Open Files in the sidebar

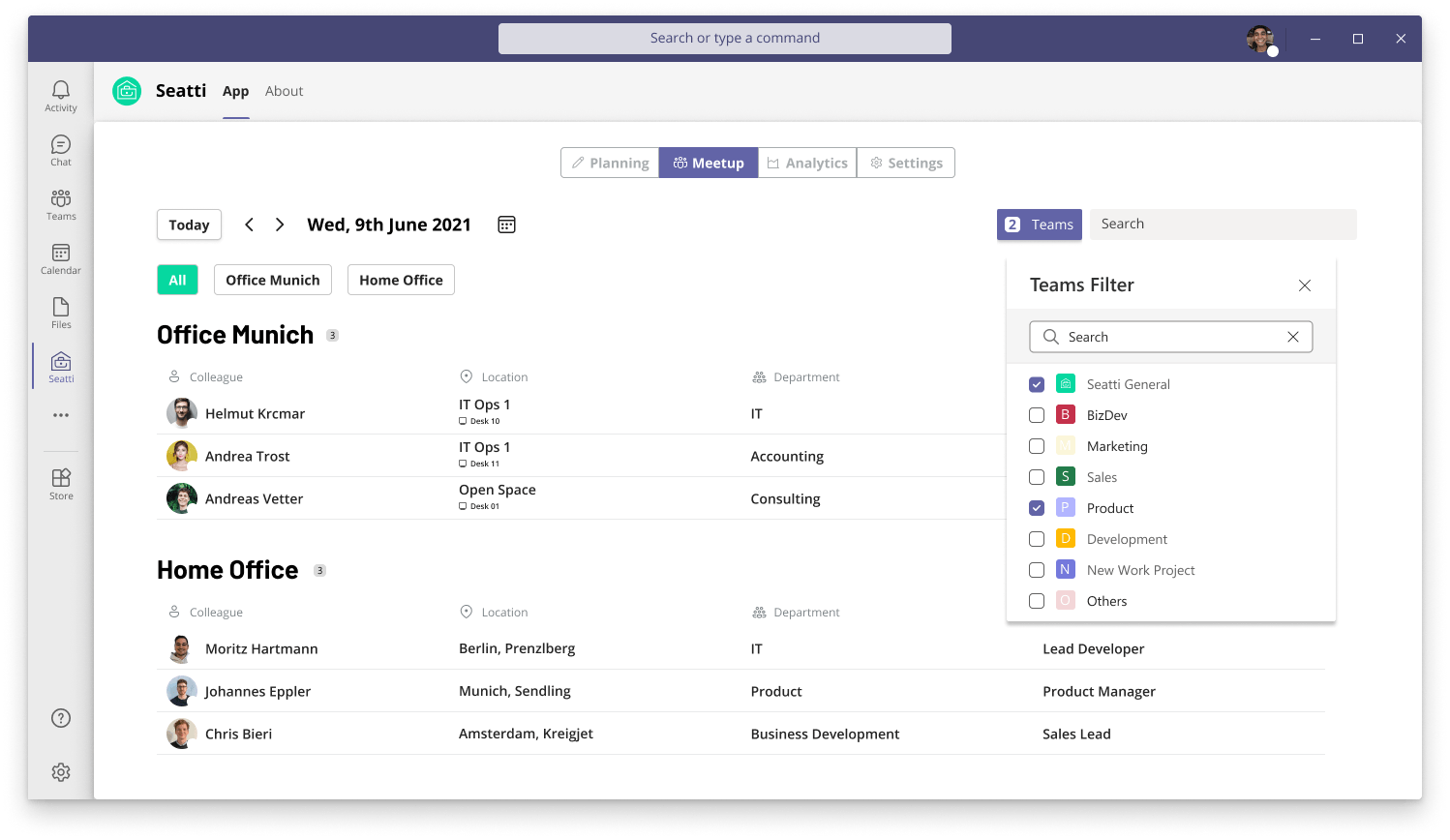[61, 313]
